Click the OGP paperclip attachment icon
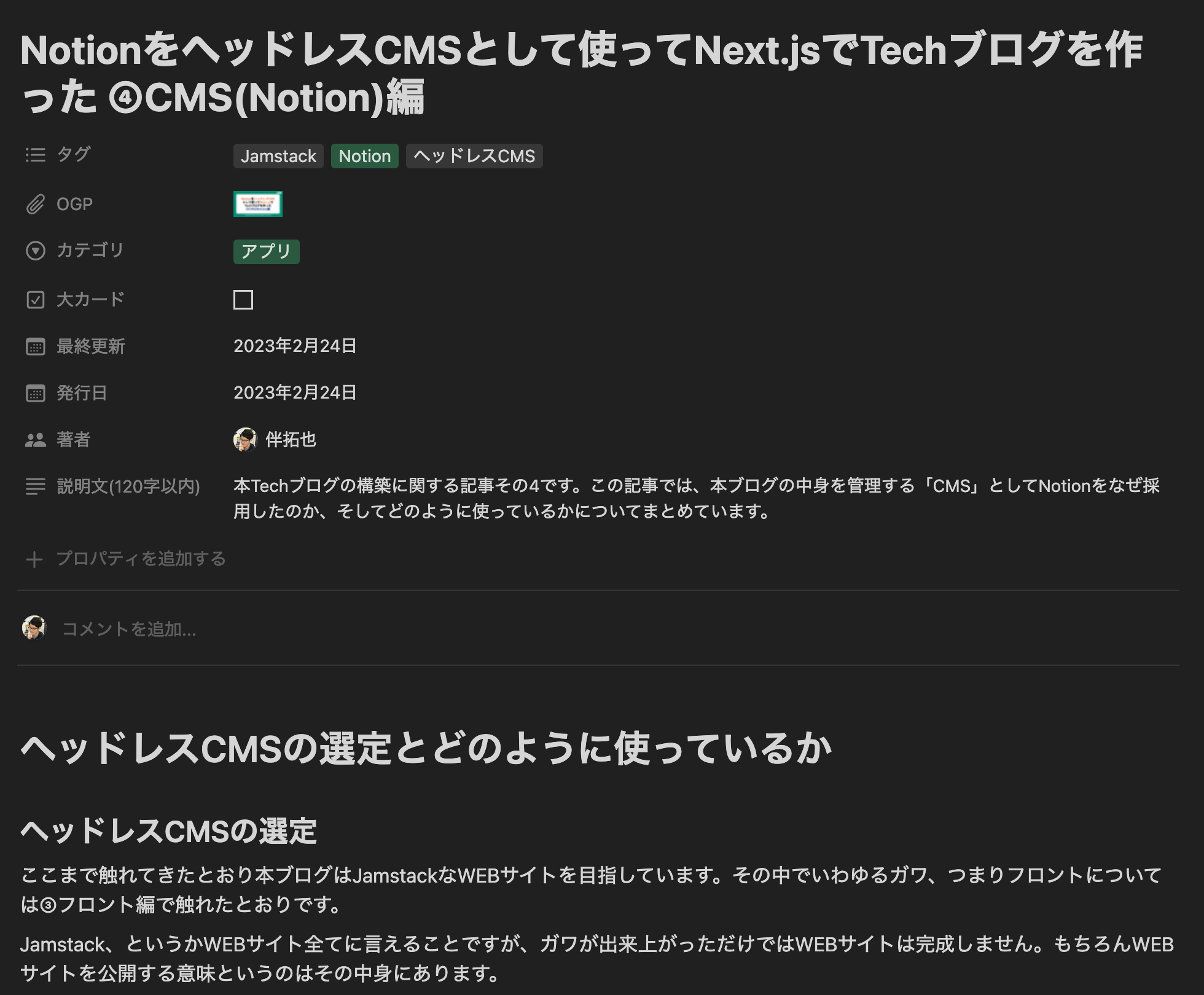 pos(35,204)
